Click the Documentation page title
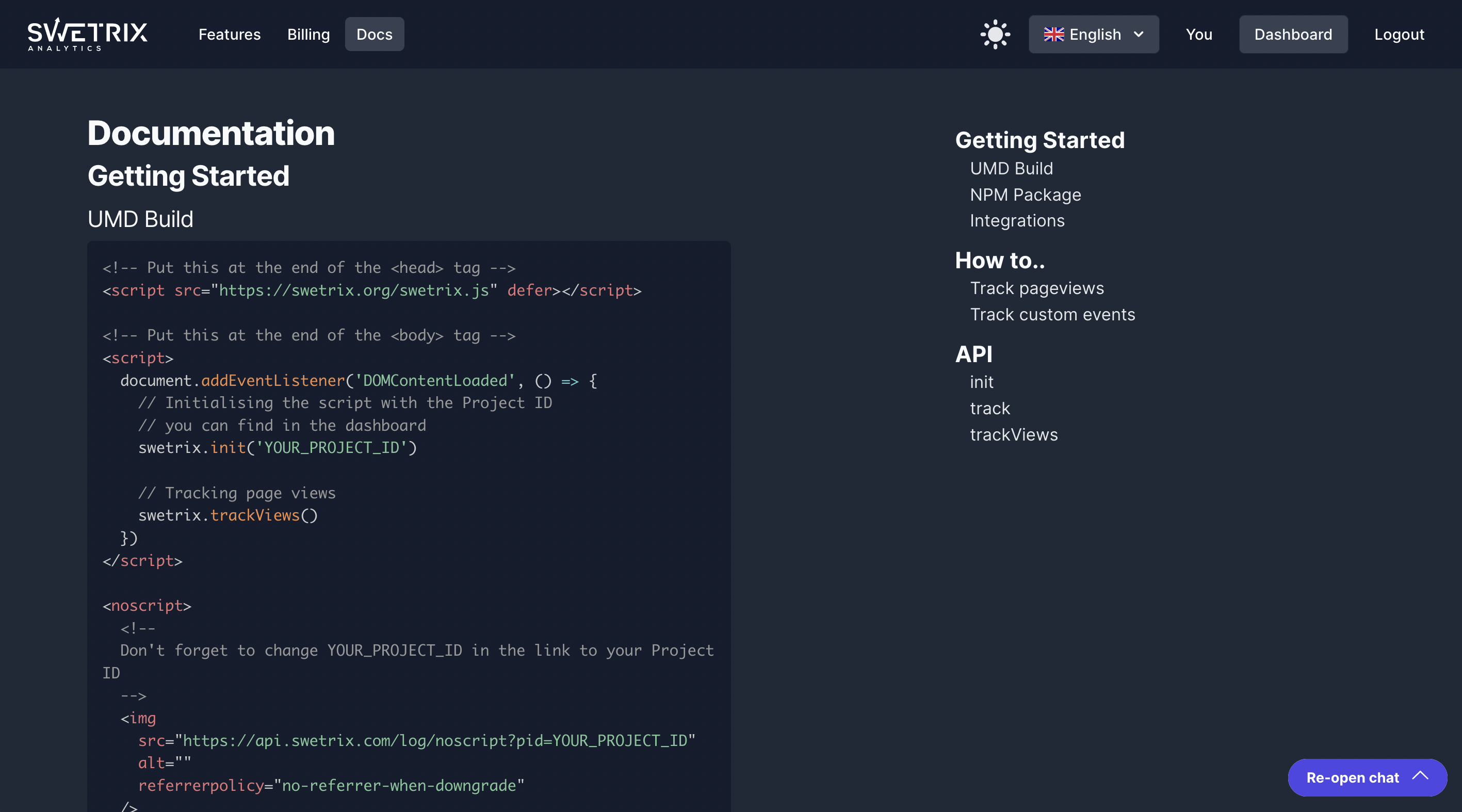 point(211,133)
